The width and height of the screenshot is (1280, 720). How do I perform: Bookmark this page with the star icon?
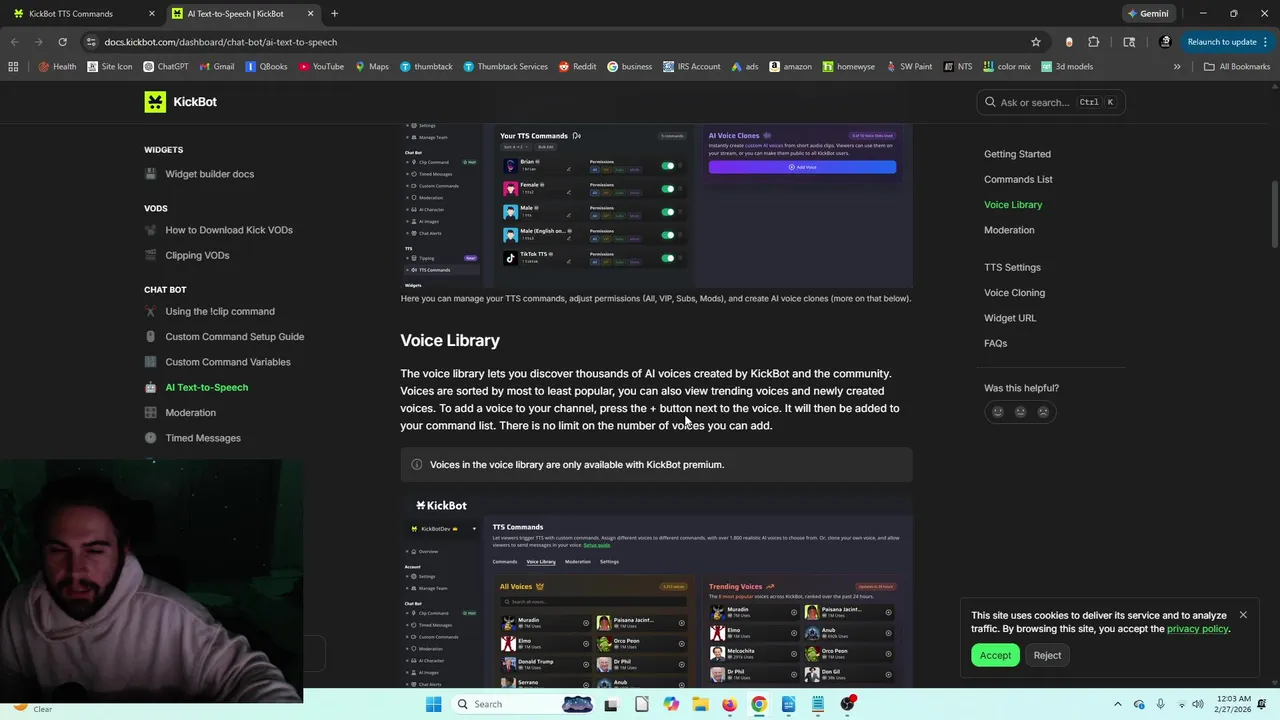pyautogui.click(x=1036, y=42)
